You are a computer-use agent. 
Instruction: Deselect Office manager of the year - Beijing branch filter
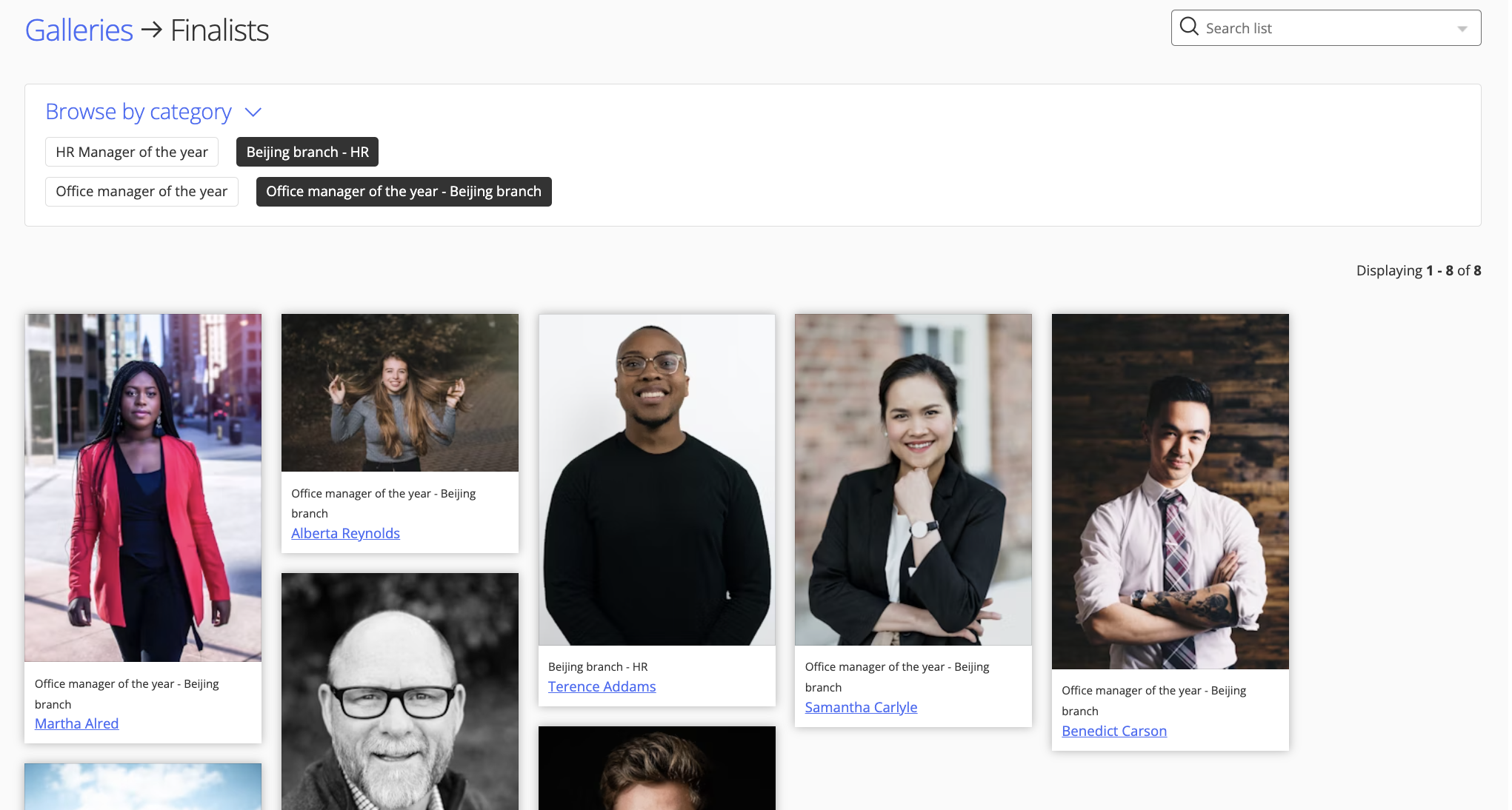(x=404, y=191)
